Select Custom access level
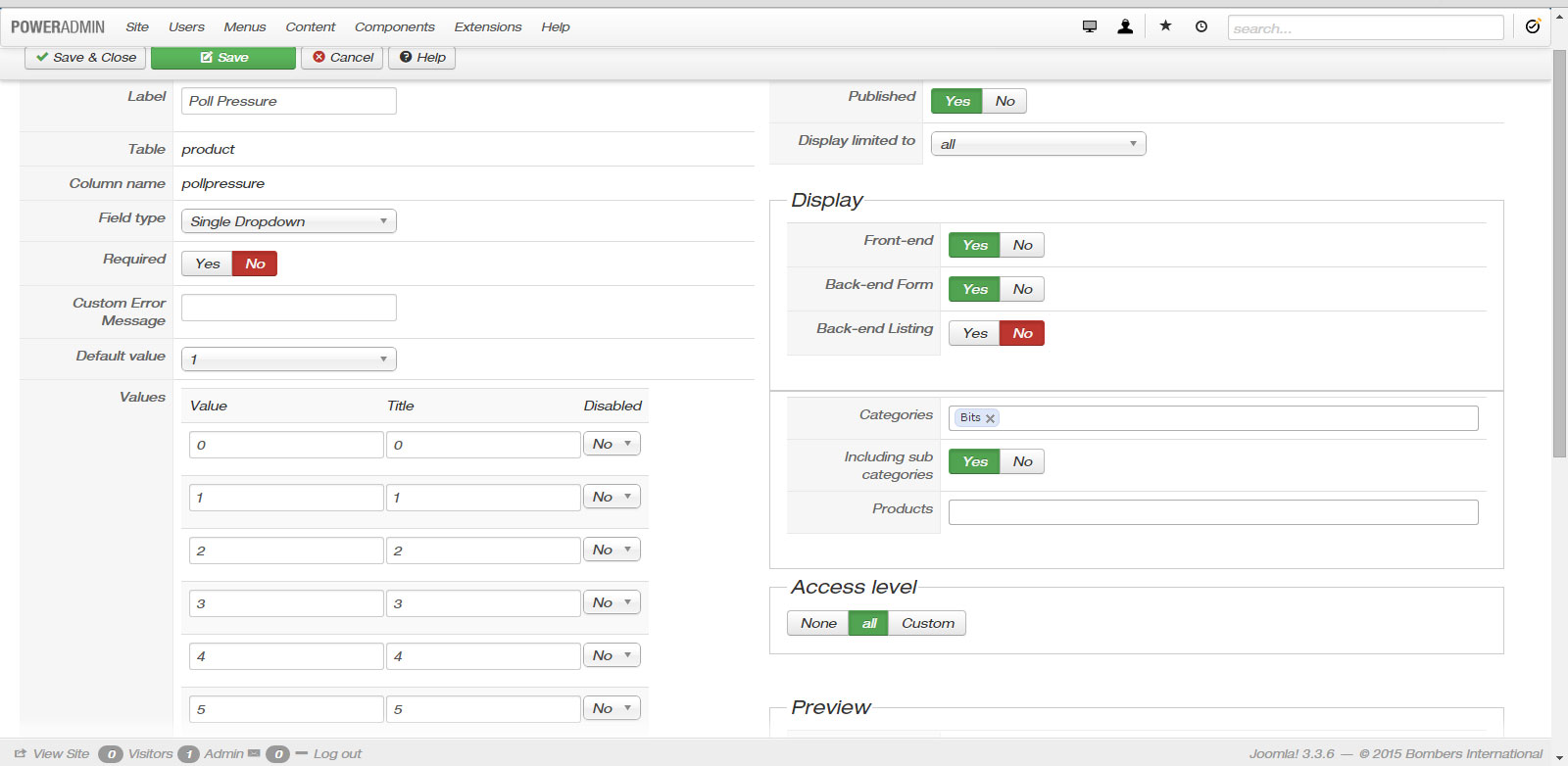 [927, 623]
